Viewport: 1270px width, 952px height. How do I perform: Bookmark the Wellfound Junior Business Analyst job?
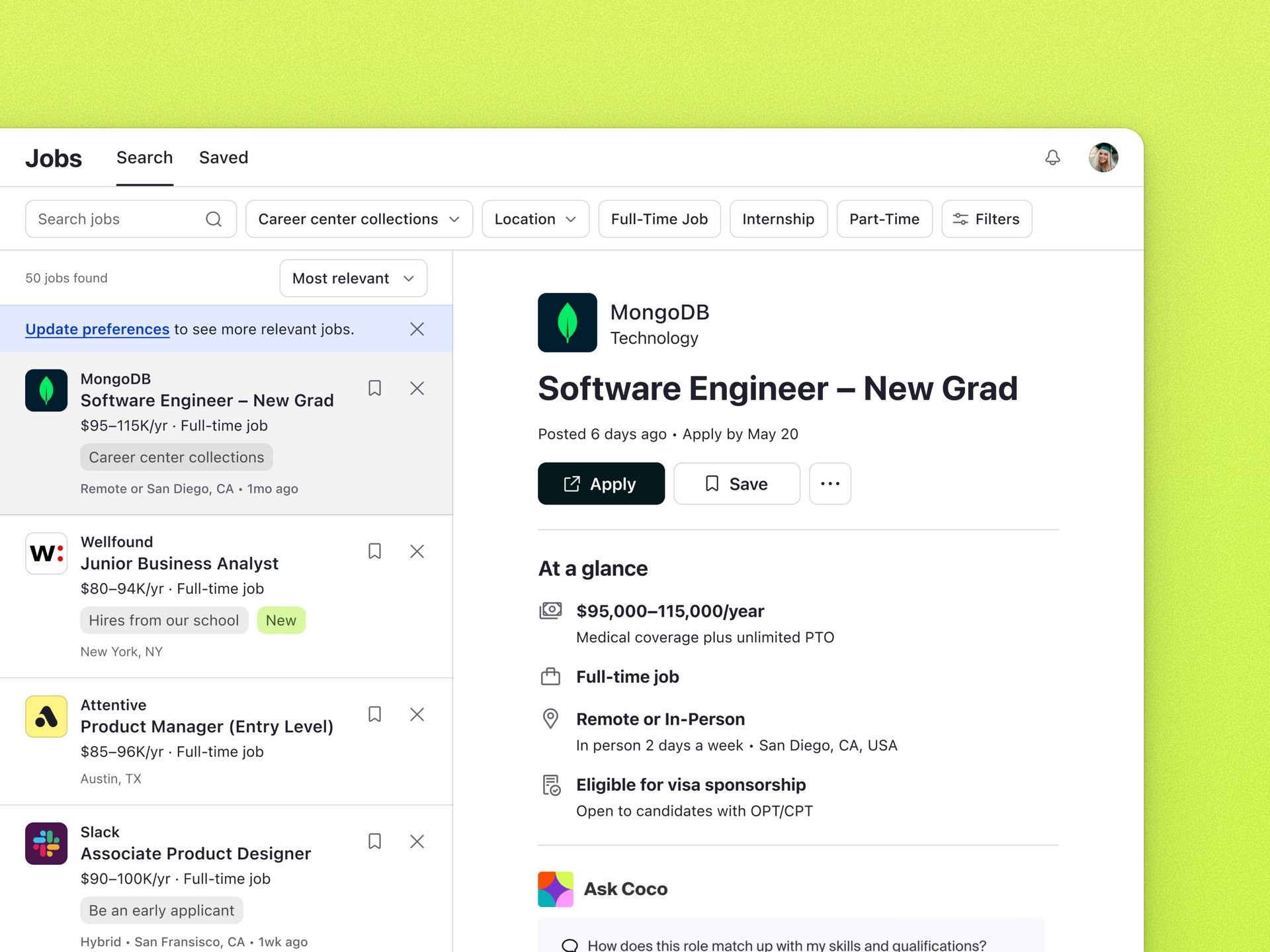374,551
